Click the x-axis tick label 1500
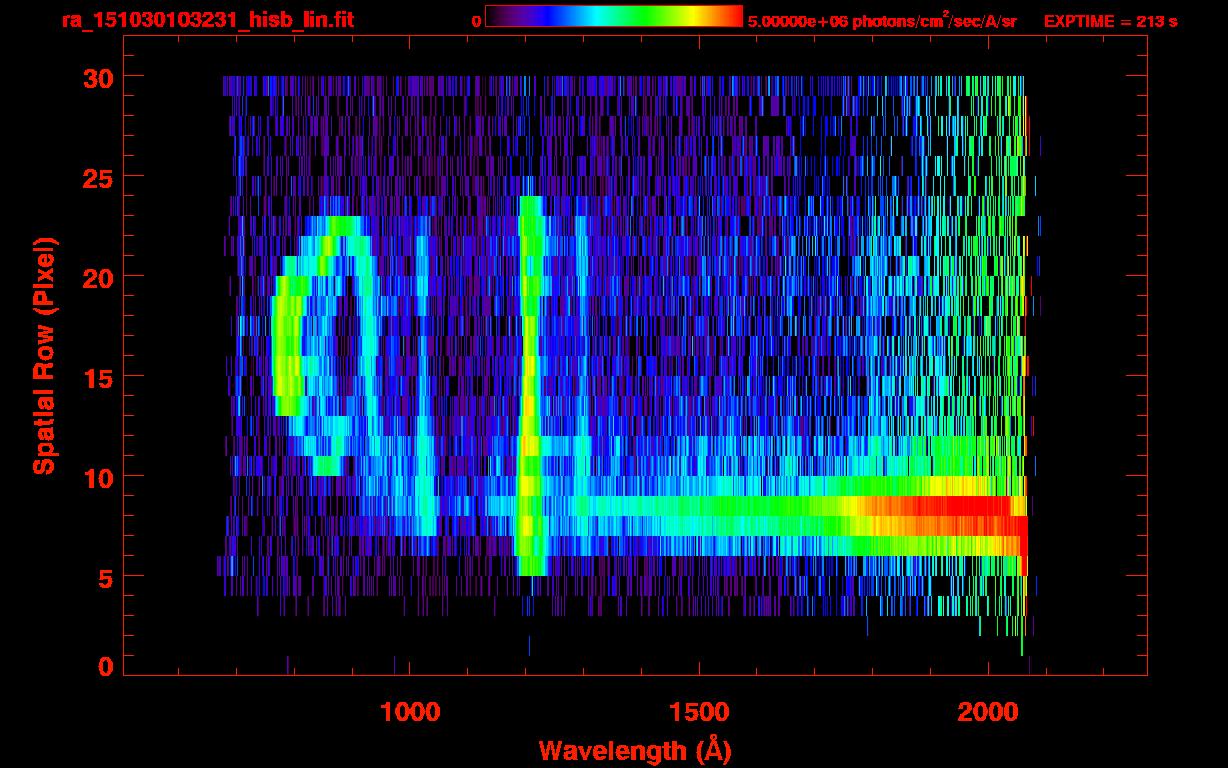Image resolution: width=1228 pixels, height=768 pixels. [698, 711]
